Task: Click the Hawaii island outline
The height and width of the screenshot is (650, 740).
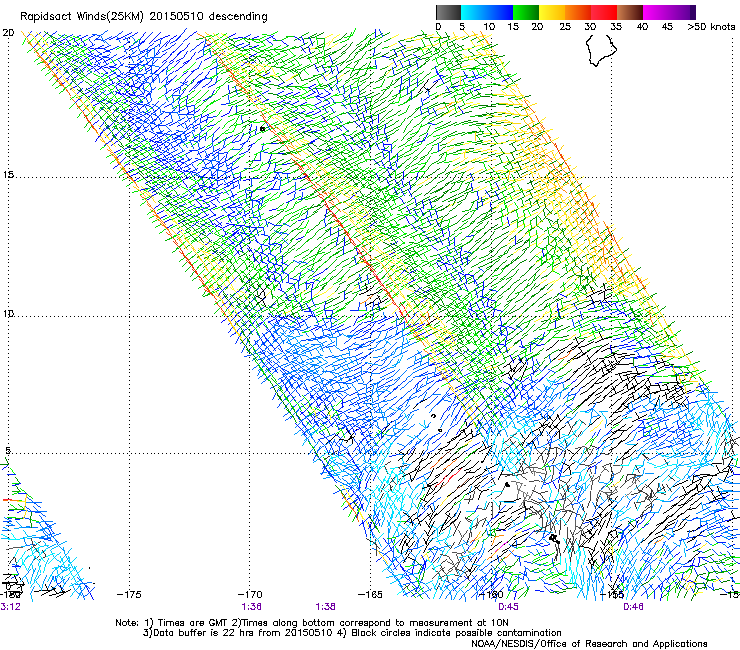Action: click(601, 51)
